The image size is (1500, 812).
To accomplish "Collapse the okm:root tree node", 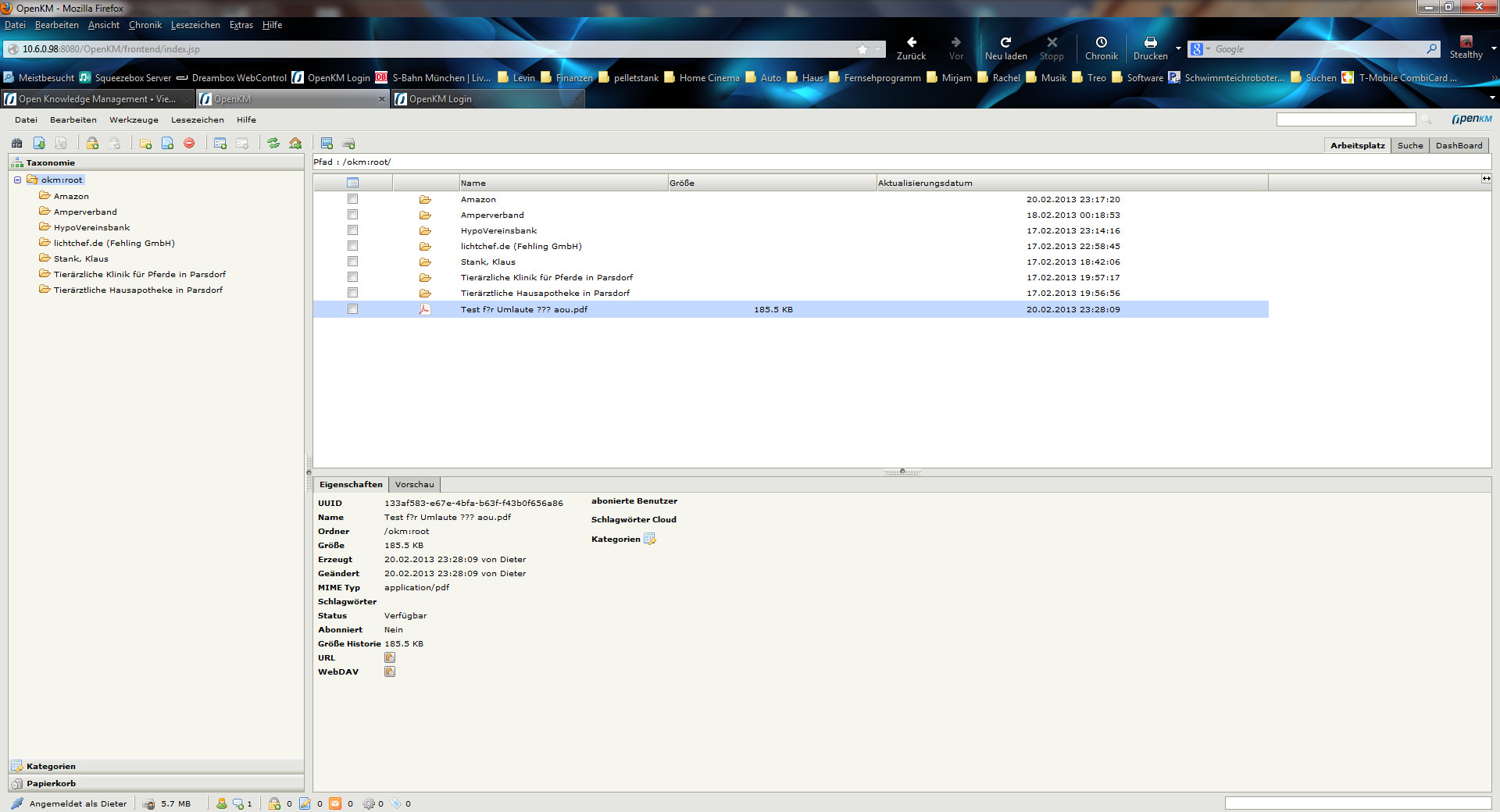I will pyautogui.click(x=17, y=180).
